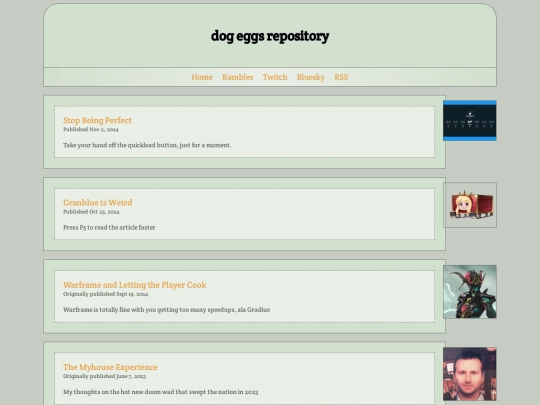Open the RSS feed link
Image resolution: width=540 pixels, height=405 pixels.
(341, 77)
